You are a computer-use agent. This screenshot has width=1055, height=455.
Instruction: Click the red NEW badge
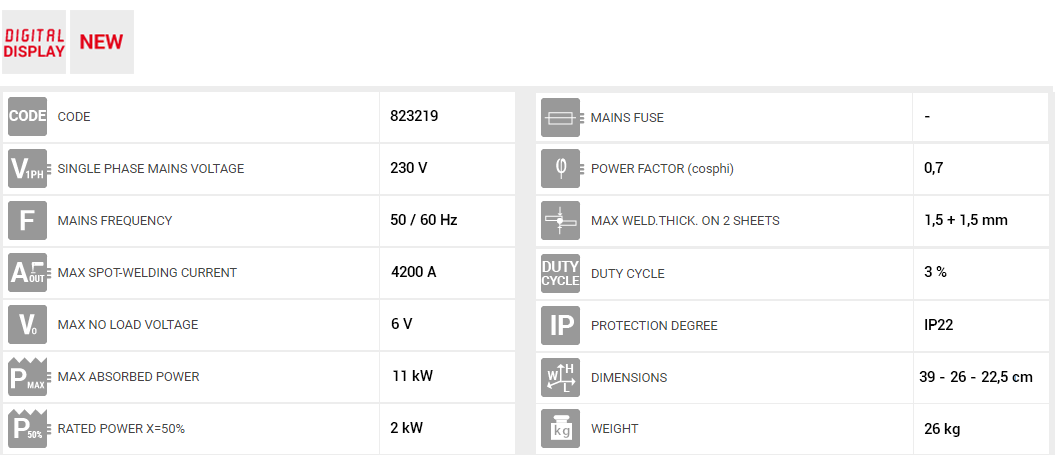click(101, 42)
